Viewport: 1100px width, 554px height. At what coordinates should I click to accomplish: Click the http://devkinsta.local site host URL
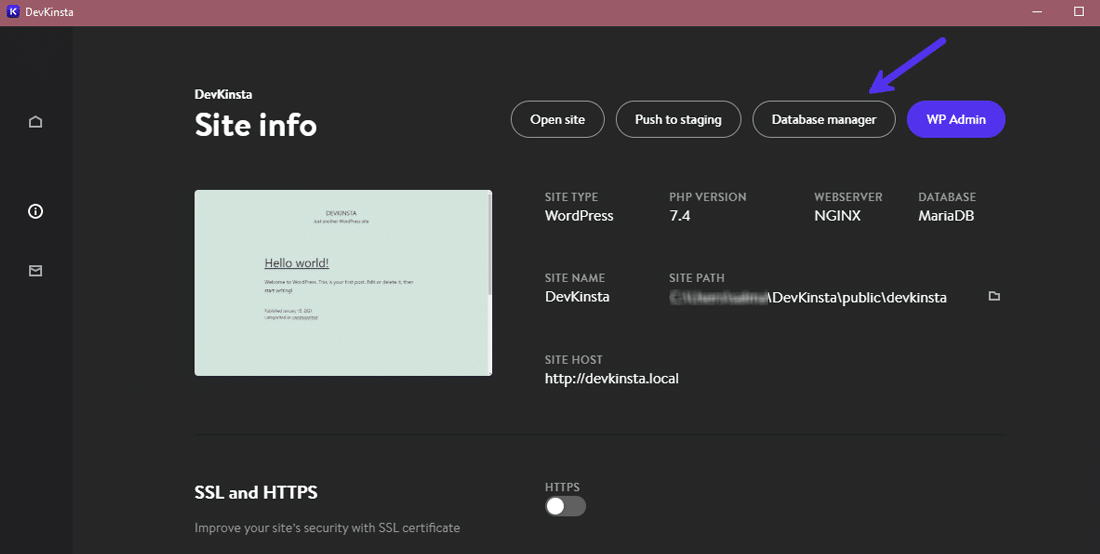(x=611, y=379)
